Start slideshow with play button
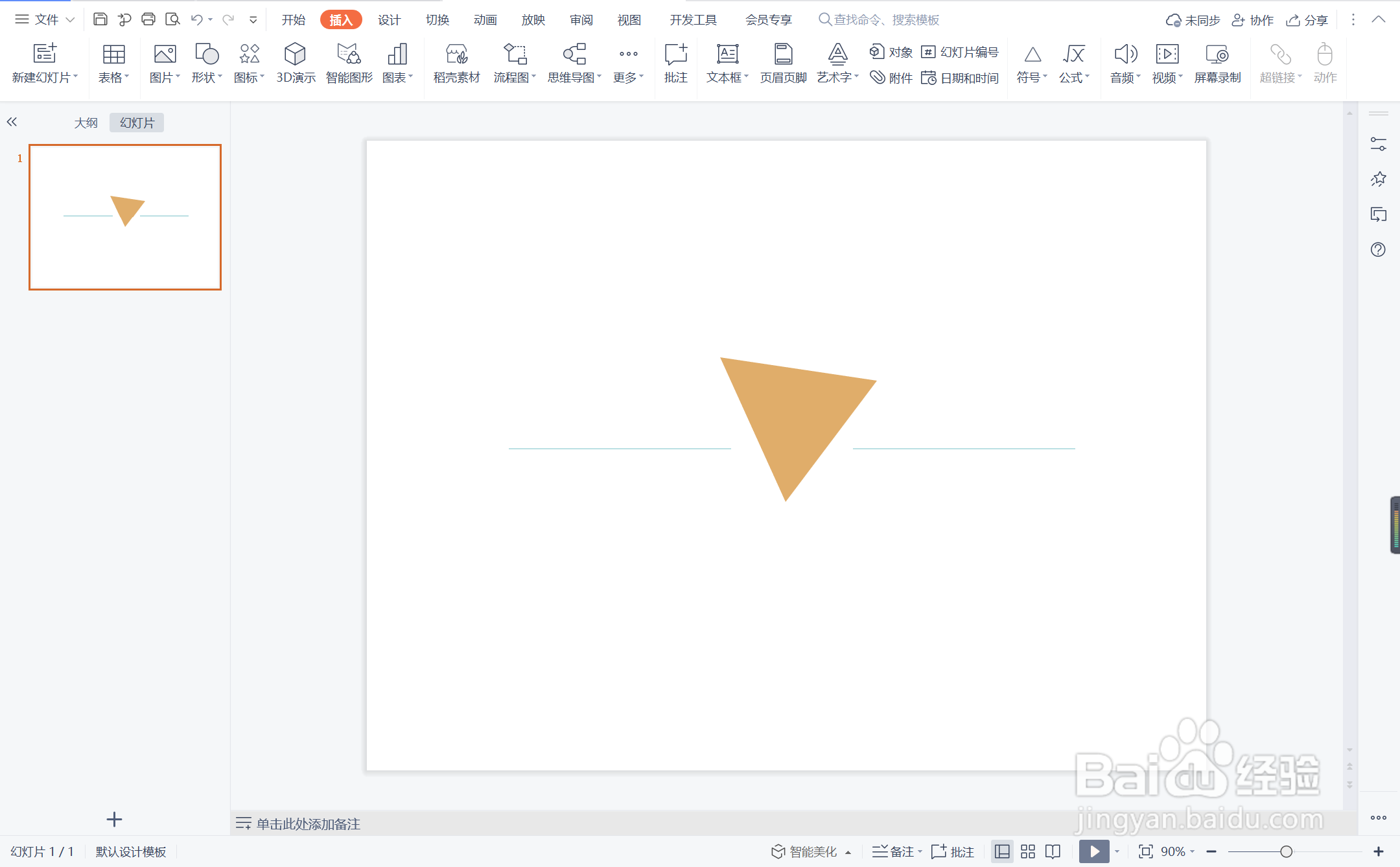 [1093, 851]
